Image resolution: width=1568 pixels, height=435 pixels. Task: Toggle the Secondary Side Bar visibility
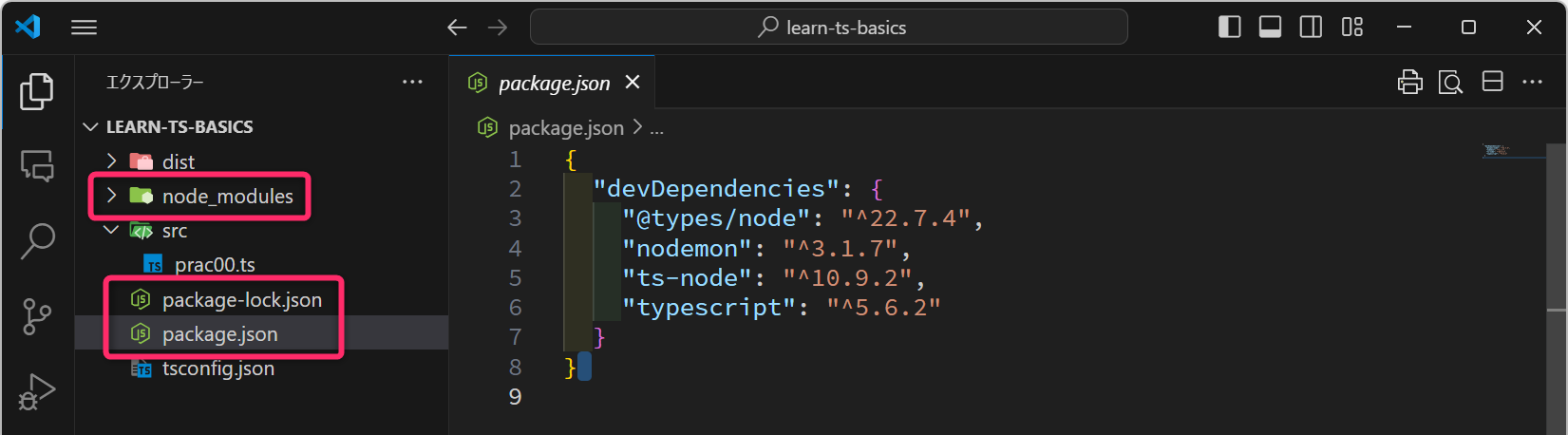click(1311, 28)
